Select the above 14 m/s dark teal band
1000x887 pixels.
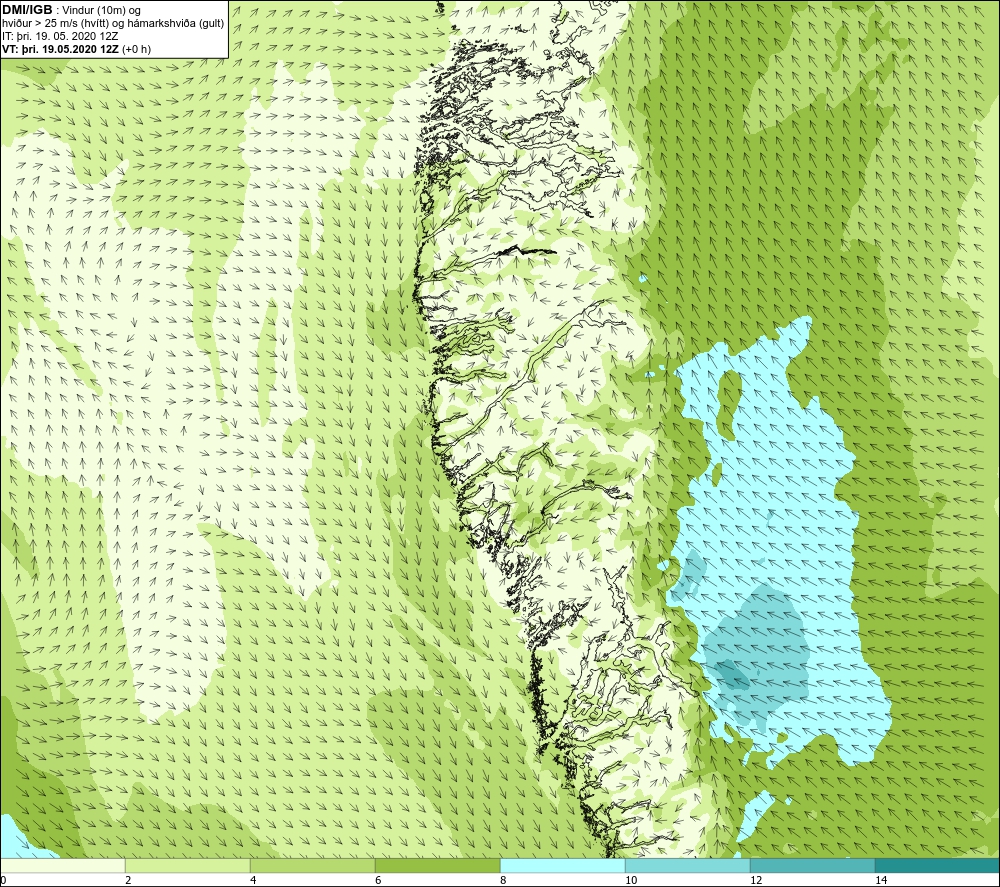938,865
